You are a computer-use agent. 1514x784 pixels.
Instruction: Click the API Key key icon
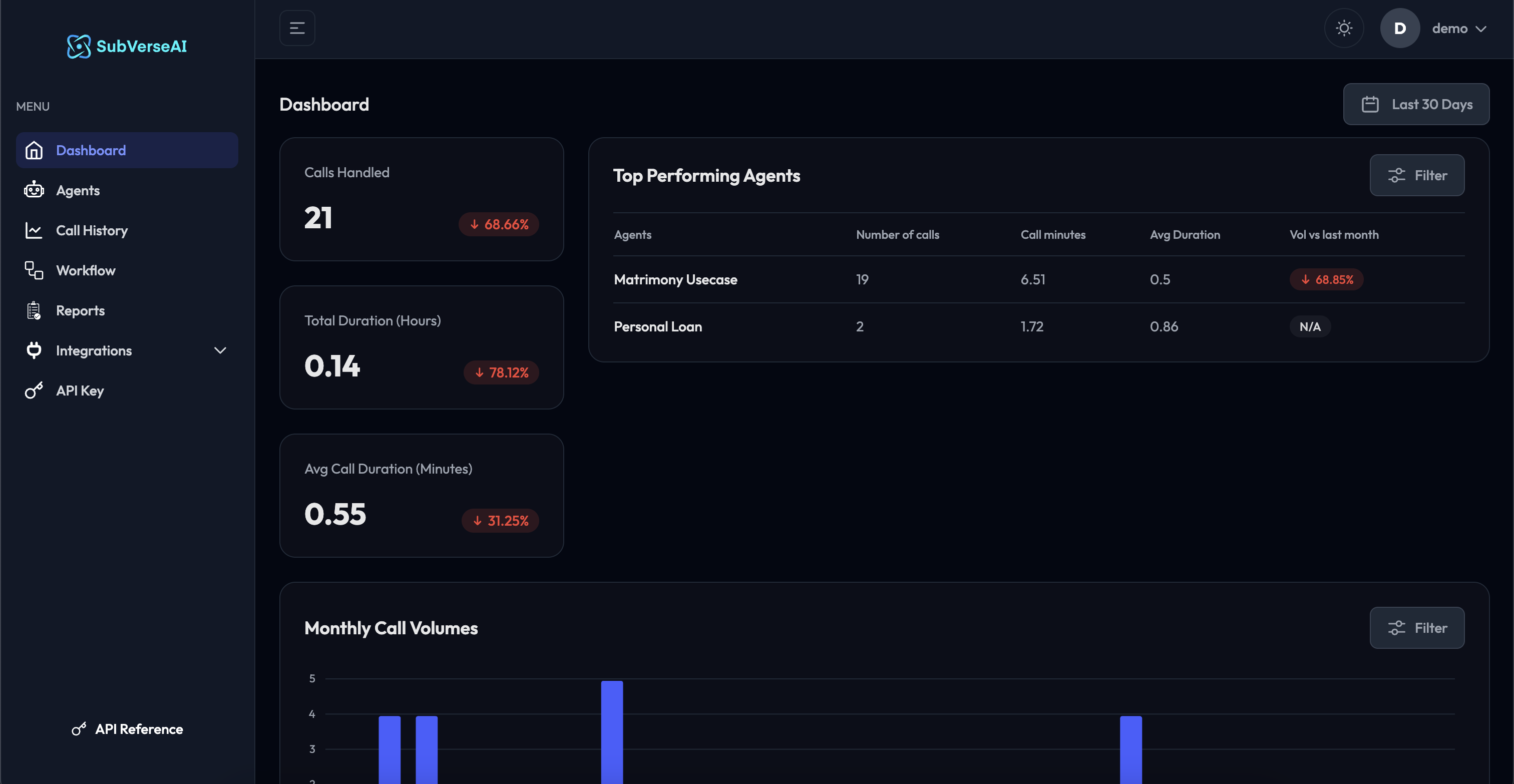(34, 390)
